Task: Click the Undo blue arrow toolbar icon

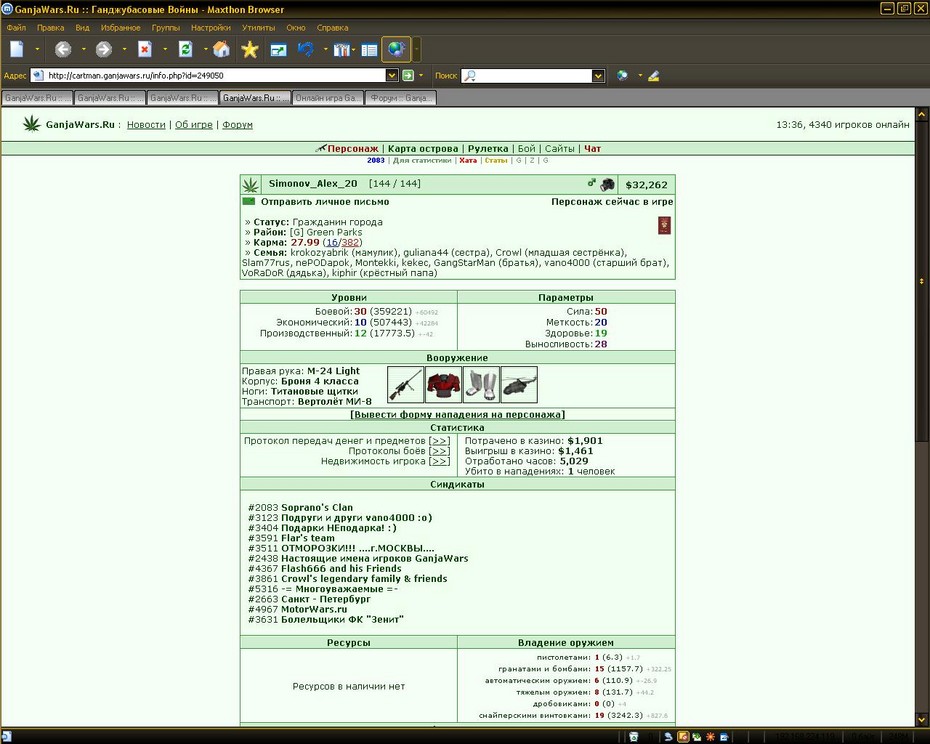Action: tap(305, 49)
